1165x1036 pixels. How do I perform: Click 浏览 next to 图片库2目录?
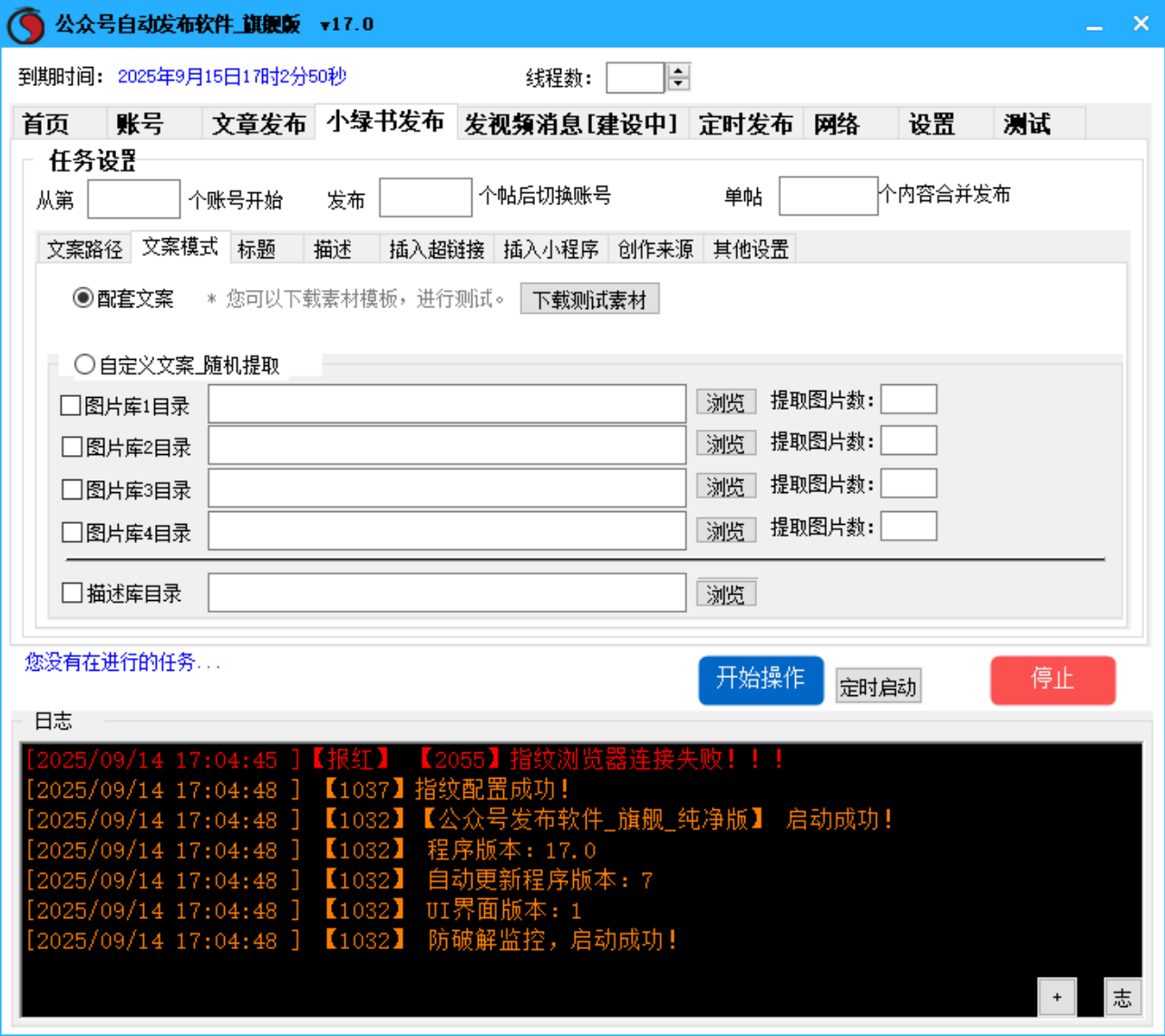pyautogui.click(x=726, y=442)
